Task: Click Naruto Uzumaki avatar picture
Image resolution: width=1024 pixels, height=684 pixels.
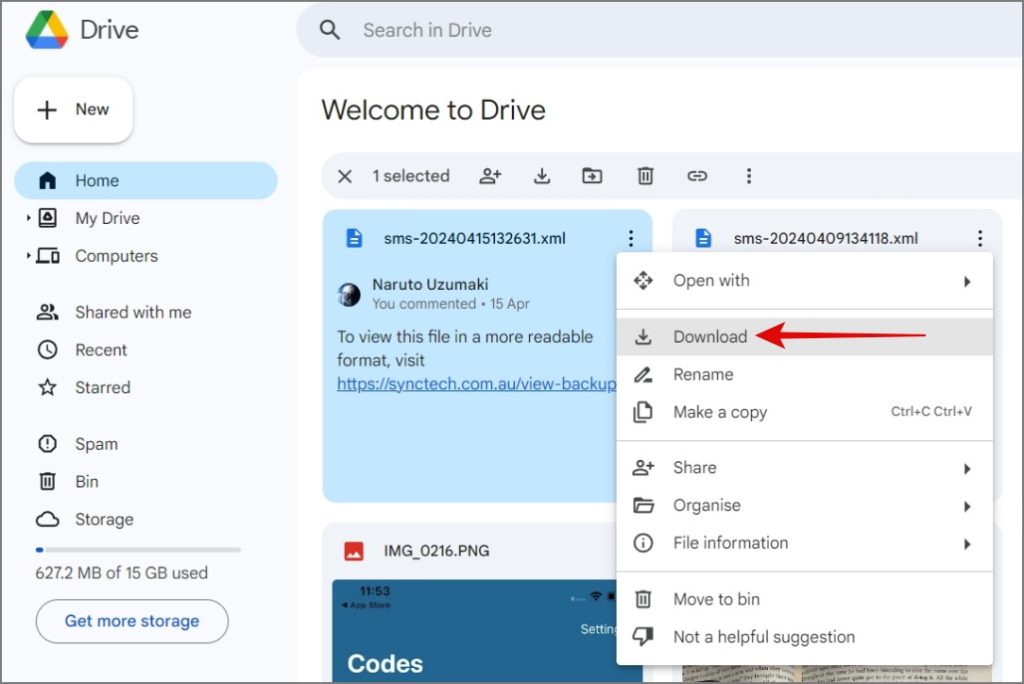Action: click(x=349, y=295)
